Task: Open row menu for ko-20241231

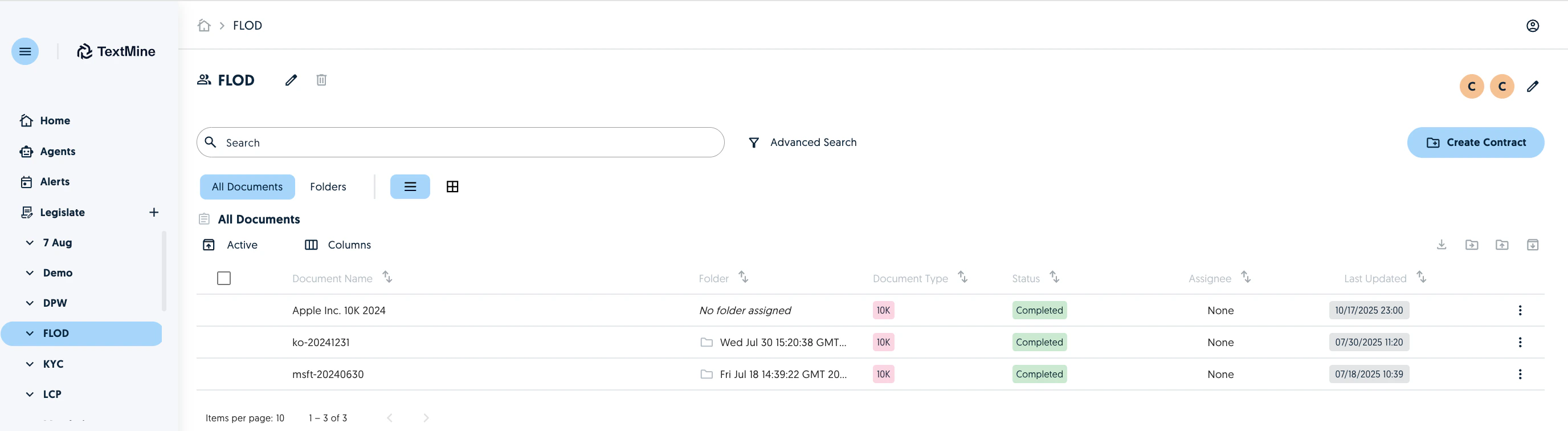Action: (1520, 342)
